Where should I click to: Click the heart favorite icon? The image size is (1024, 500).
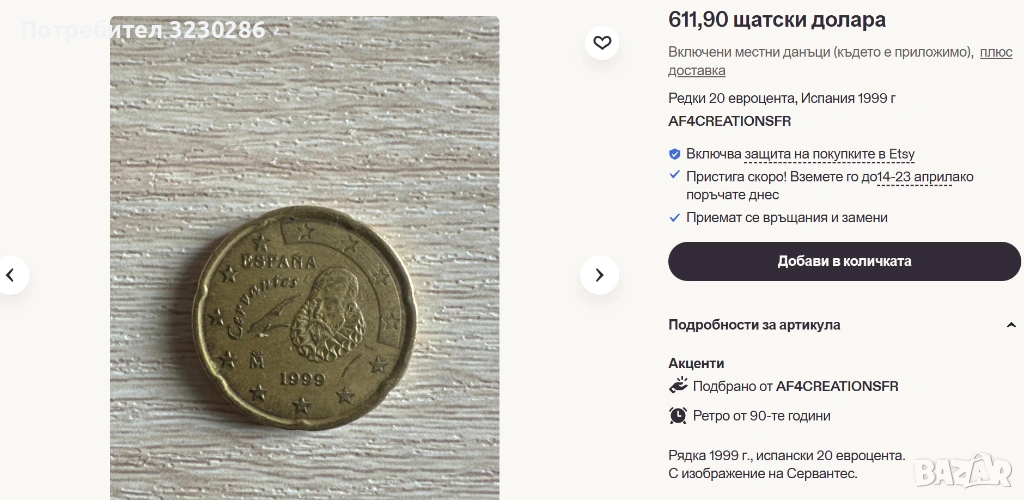[602, 43]
